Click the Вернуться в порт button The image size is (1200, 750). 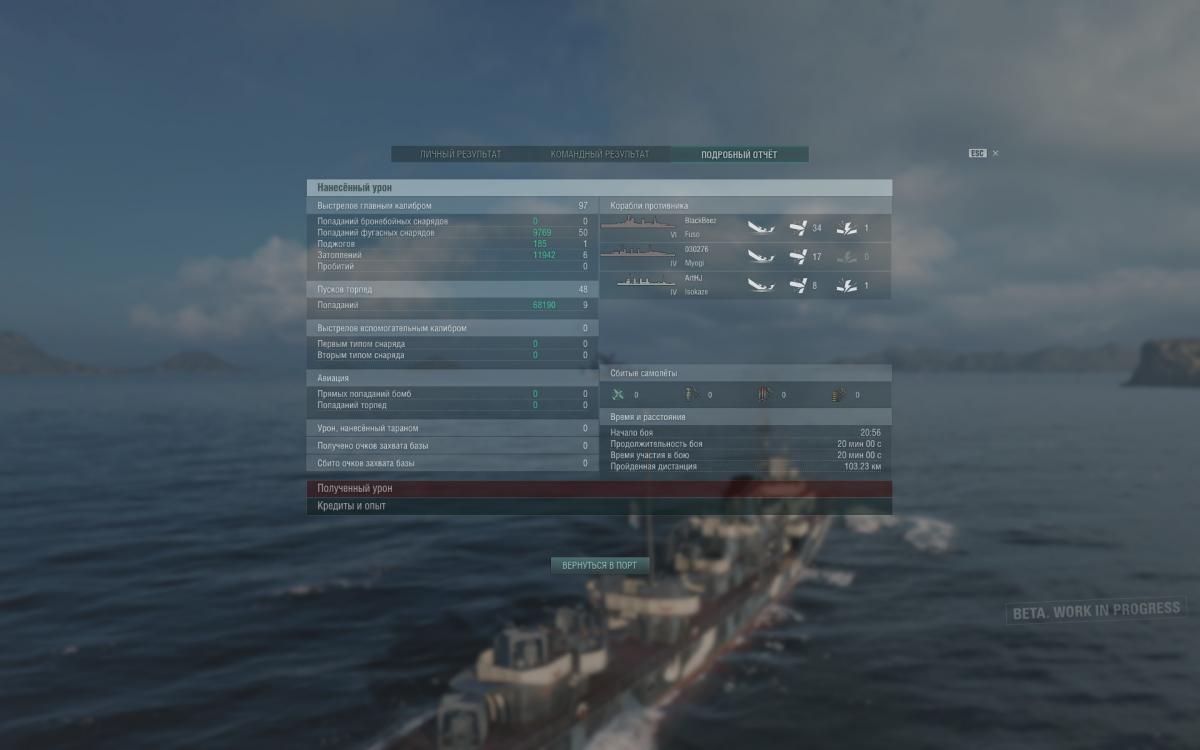tap(599, 565)
